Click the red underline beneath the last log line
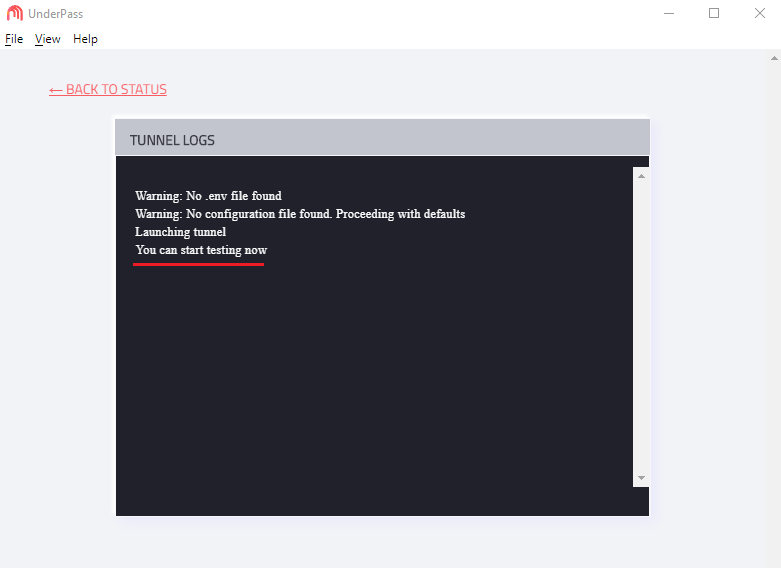Image resolution: width=781 pixels, height=568 pixels. click(198, 264)
